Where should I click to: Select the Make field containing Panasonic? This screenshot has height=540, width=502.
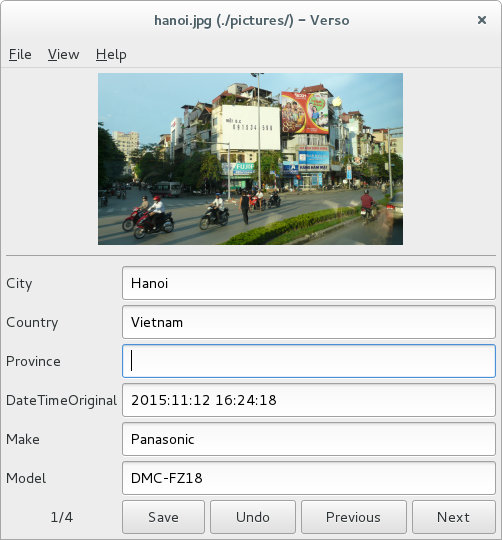[309, 439]
